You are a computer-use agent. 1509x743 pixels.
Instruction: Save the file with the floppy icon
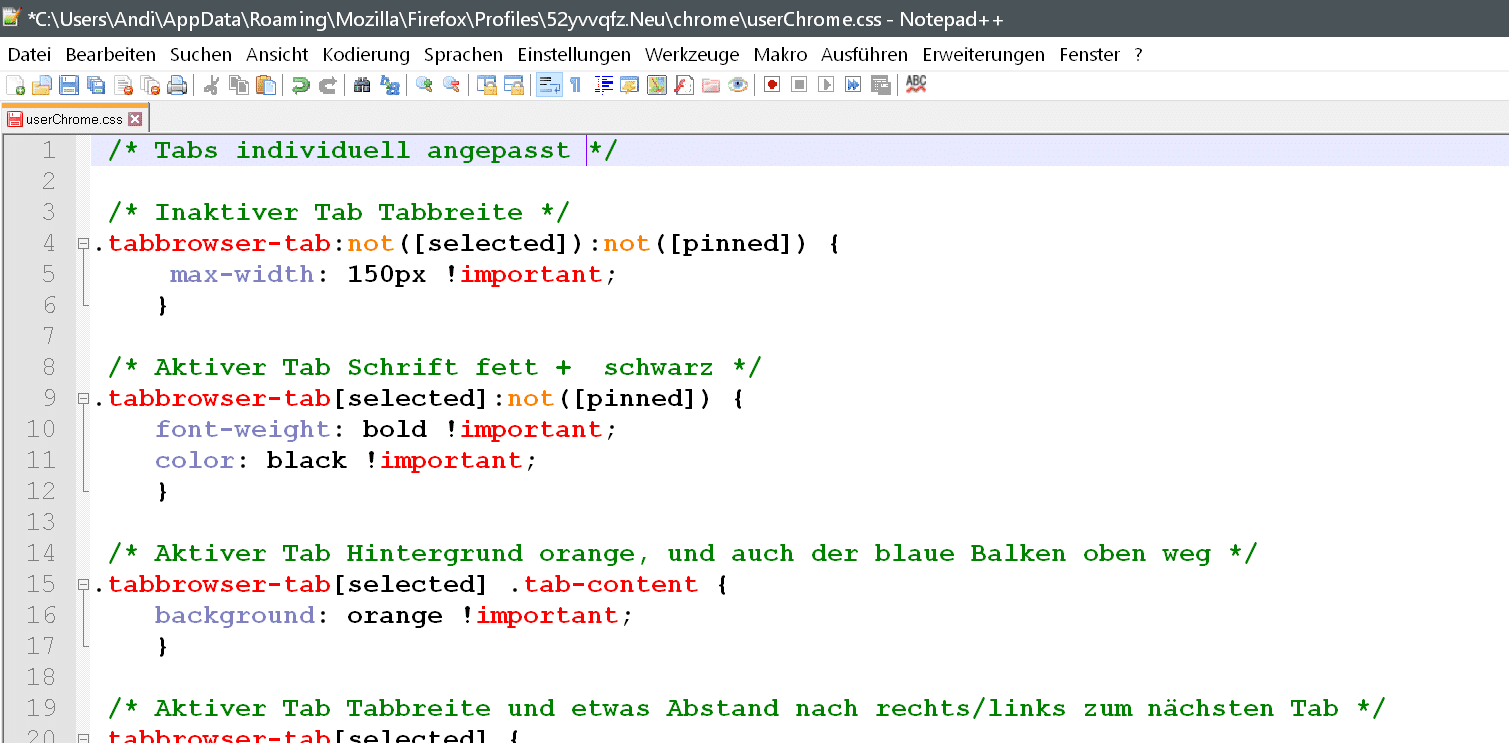point(69,85)
